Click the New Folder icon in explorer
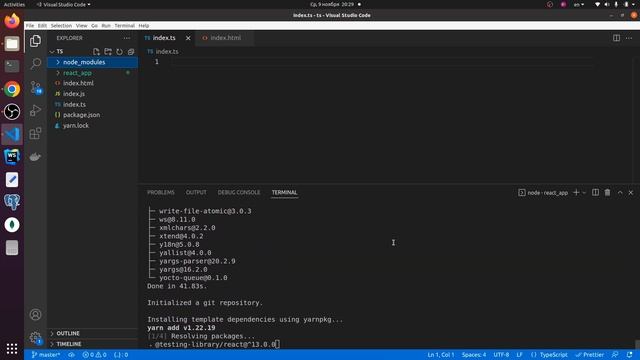Screen dimensions: 640x360 [108, 51]
